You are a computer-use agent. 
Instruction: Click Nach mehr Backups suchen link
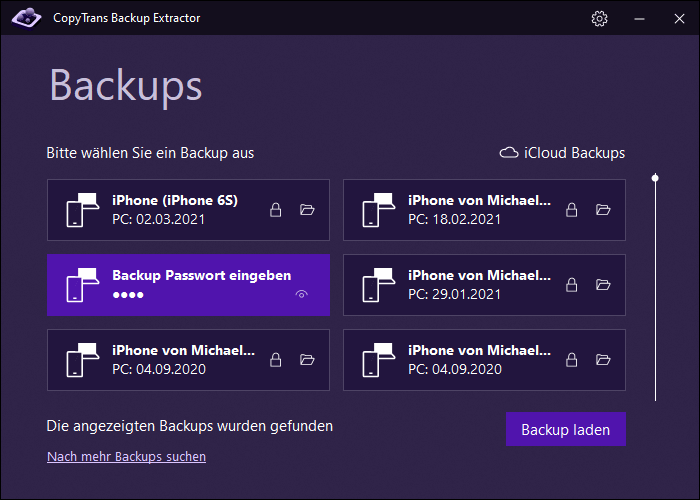click(x=126, y=457)
